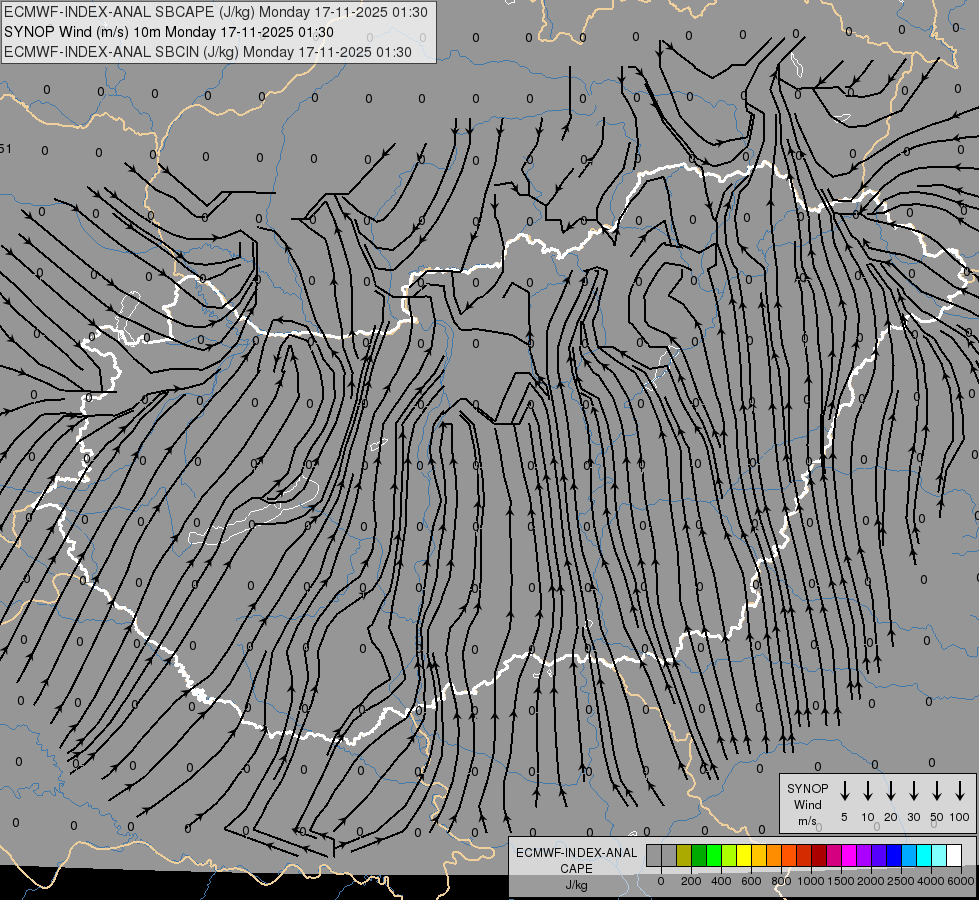979x900 pixels.
Task: Click the 1500 tick label on the CAPE scale
Action: (x=840, y=881)
